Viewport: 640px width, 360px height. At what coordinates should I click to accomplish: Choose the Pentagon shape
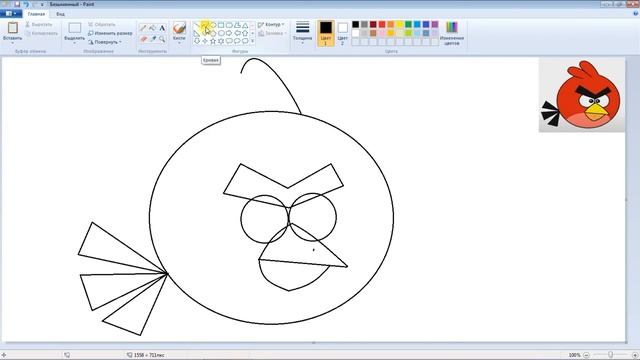point(213,33)
